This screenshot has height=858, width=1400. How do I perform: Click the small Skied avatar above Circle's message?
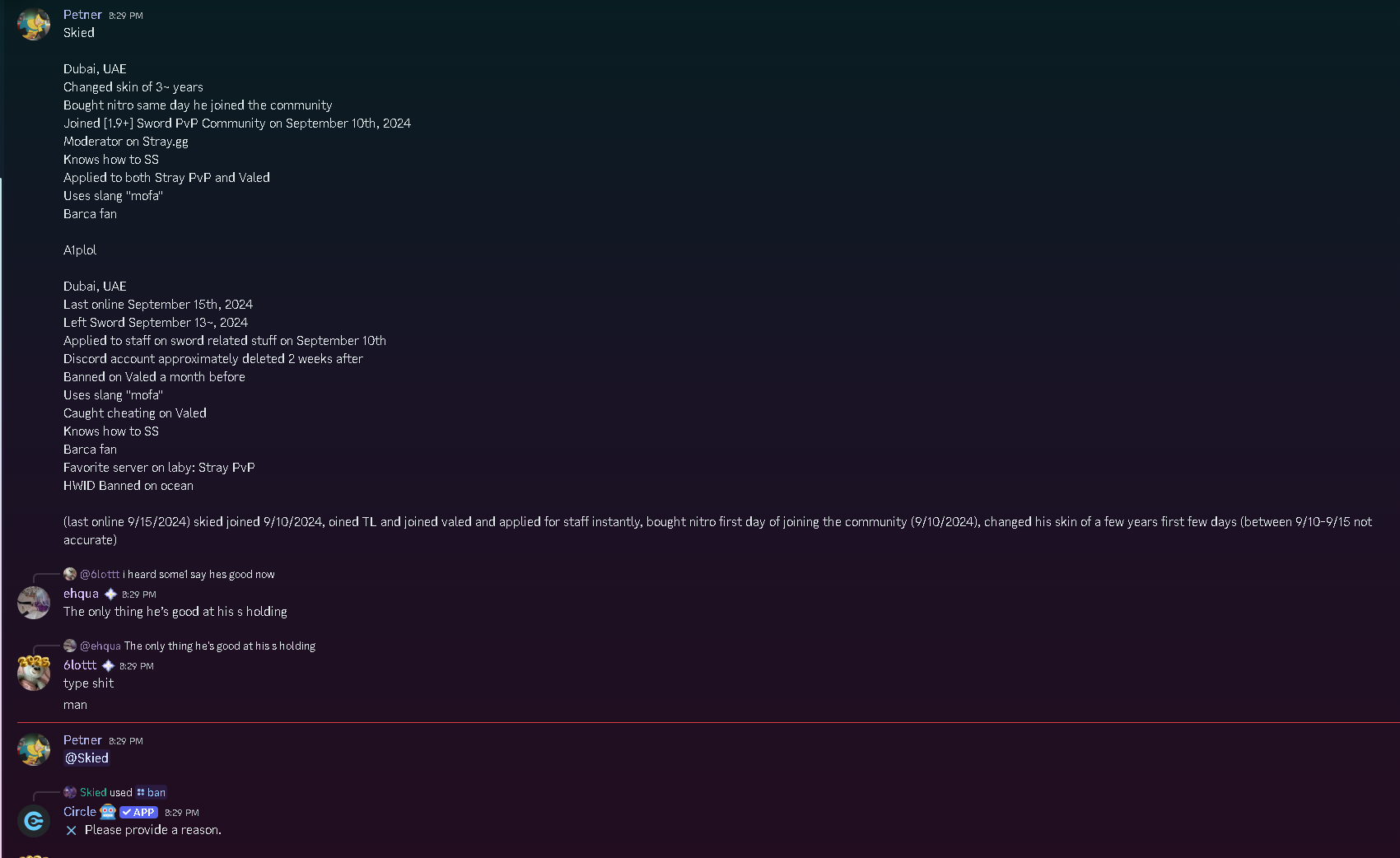point(70,792)
